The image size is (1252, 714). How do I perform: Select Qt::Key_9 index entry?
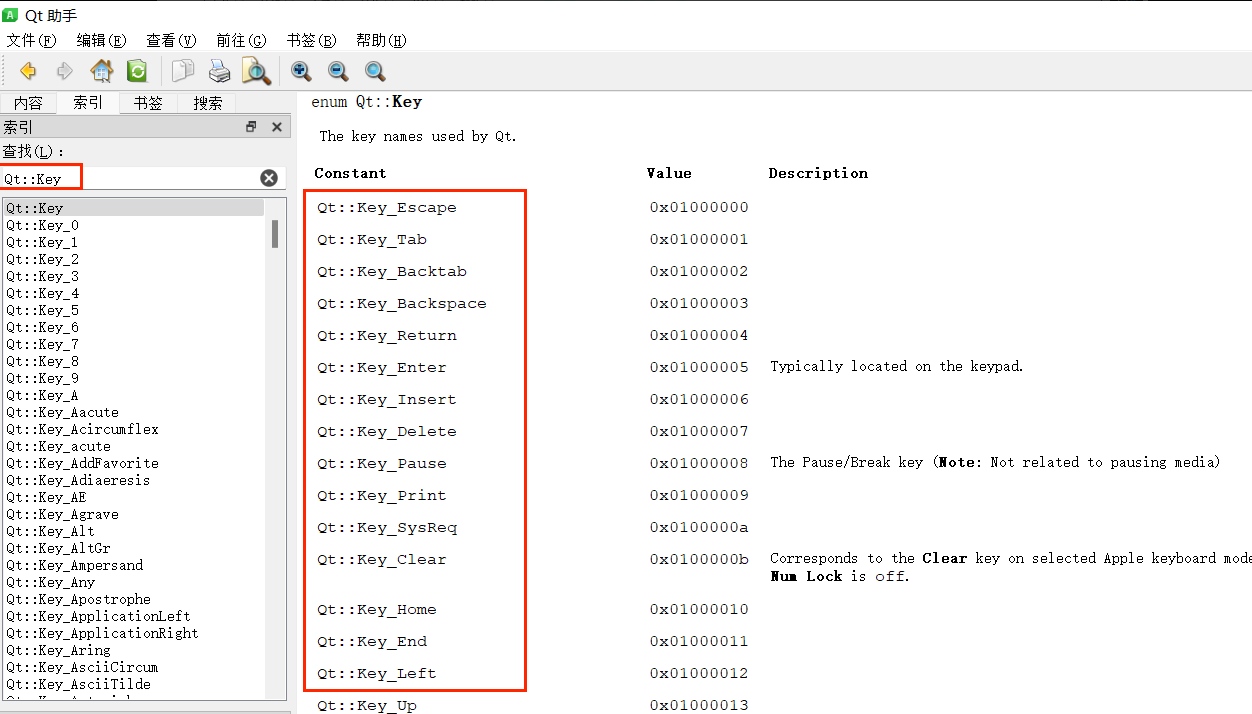click(133, 378)
